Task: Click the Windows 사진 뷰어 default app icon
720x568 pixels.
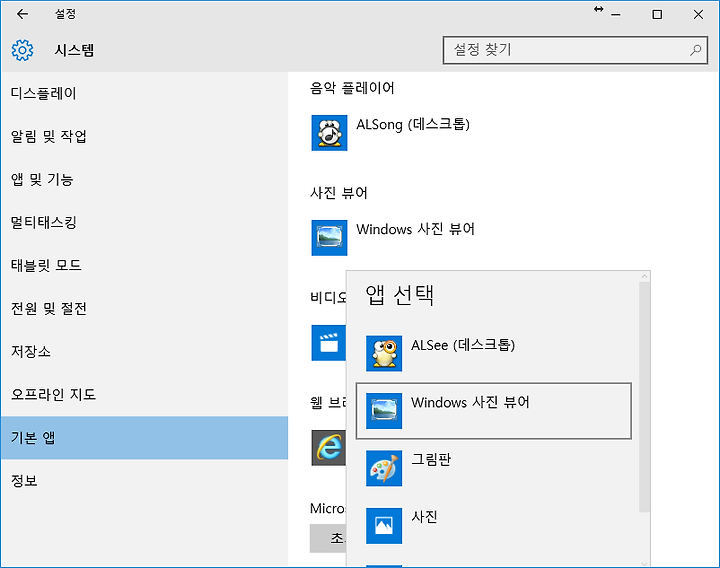Action: point(329,237)
